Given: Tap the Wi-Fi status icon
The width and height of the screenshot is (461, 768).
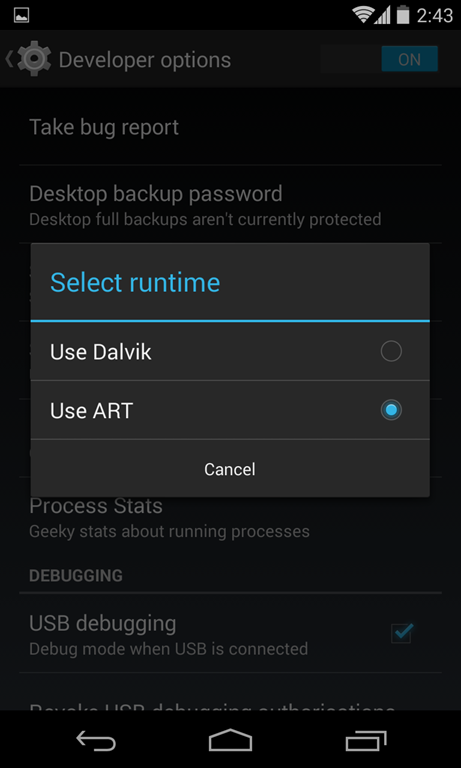Looking at the screenshot, I should tap(363, 15).
